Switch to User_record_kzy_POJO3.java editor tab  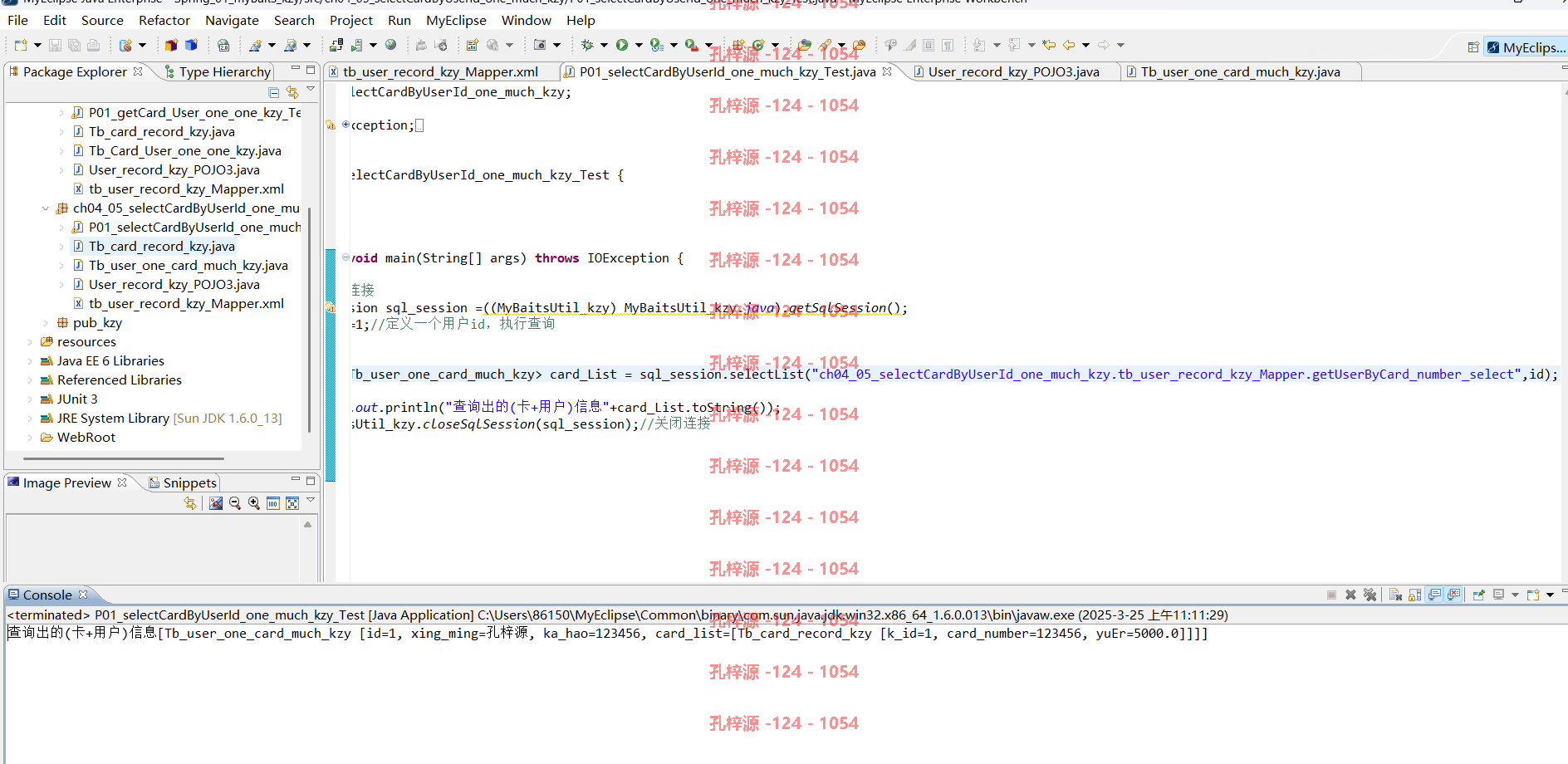coord(1013,72)
